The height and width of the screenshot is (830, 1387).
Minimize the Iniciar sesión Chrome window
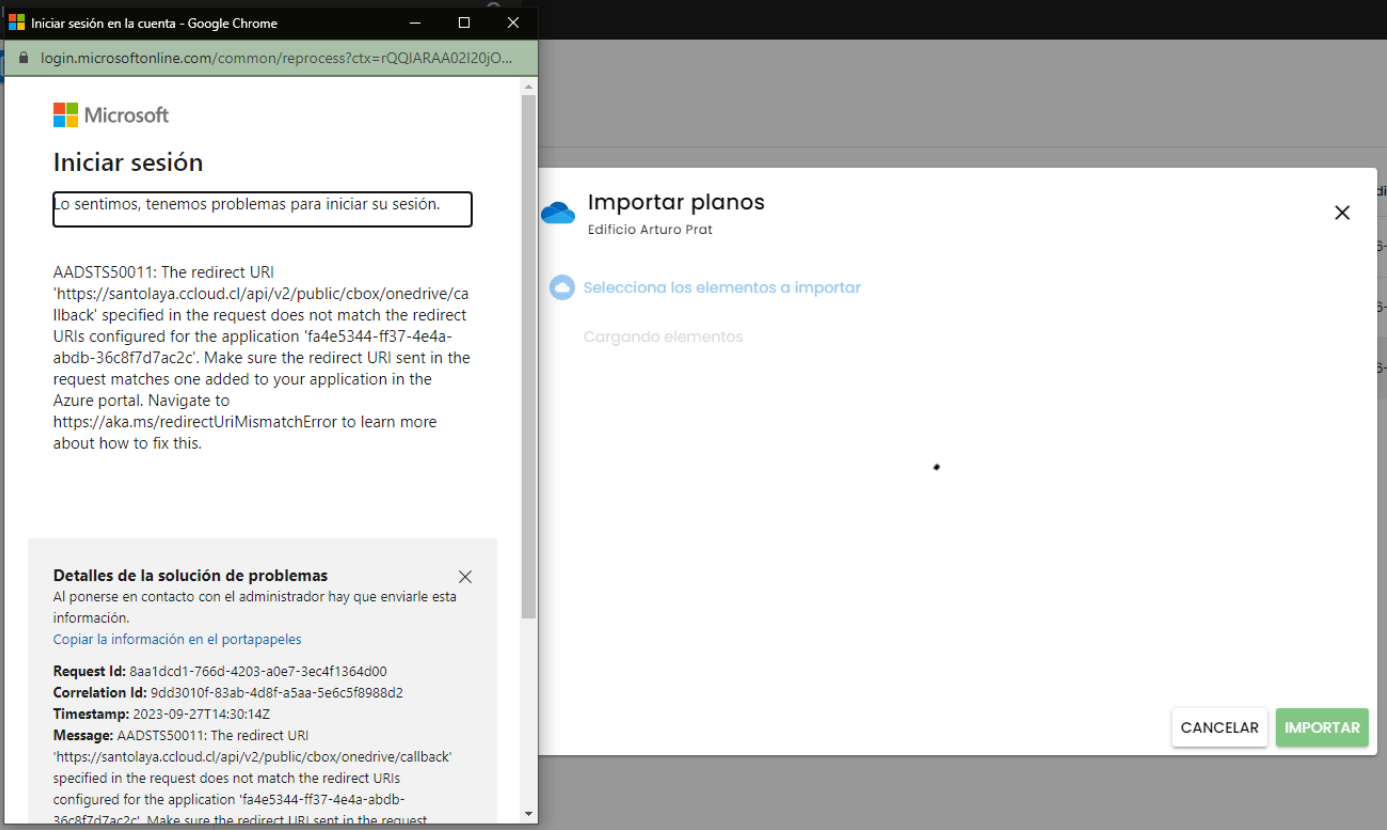tap(416, 23)
